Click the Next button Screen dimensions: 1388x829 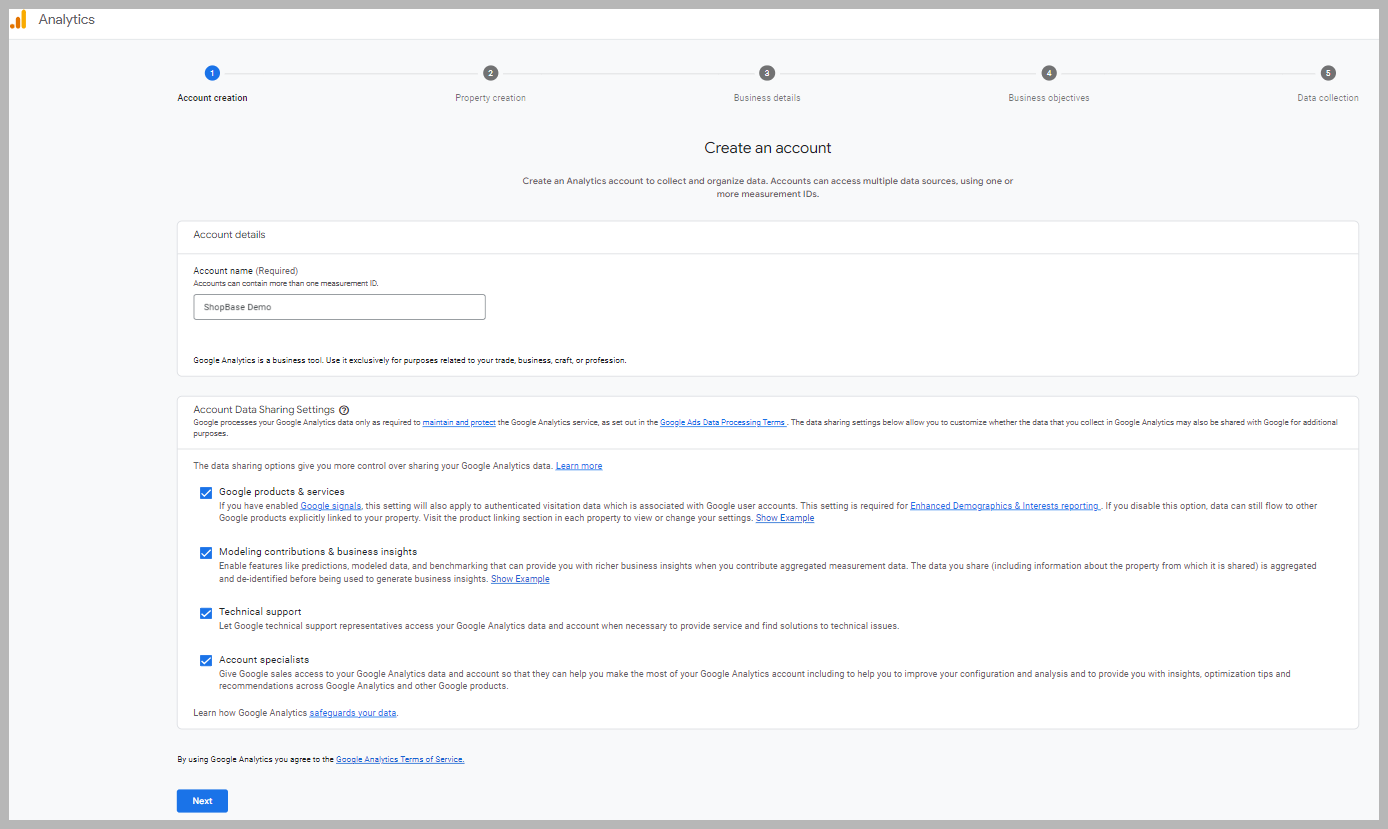click(202, 801)
